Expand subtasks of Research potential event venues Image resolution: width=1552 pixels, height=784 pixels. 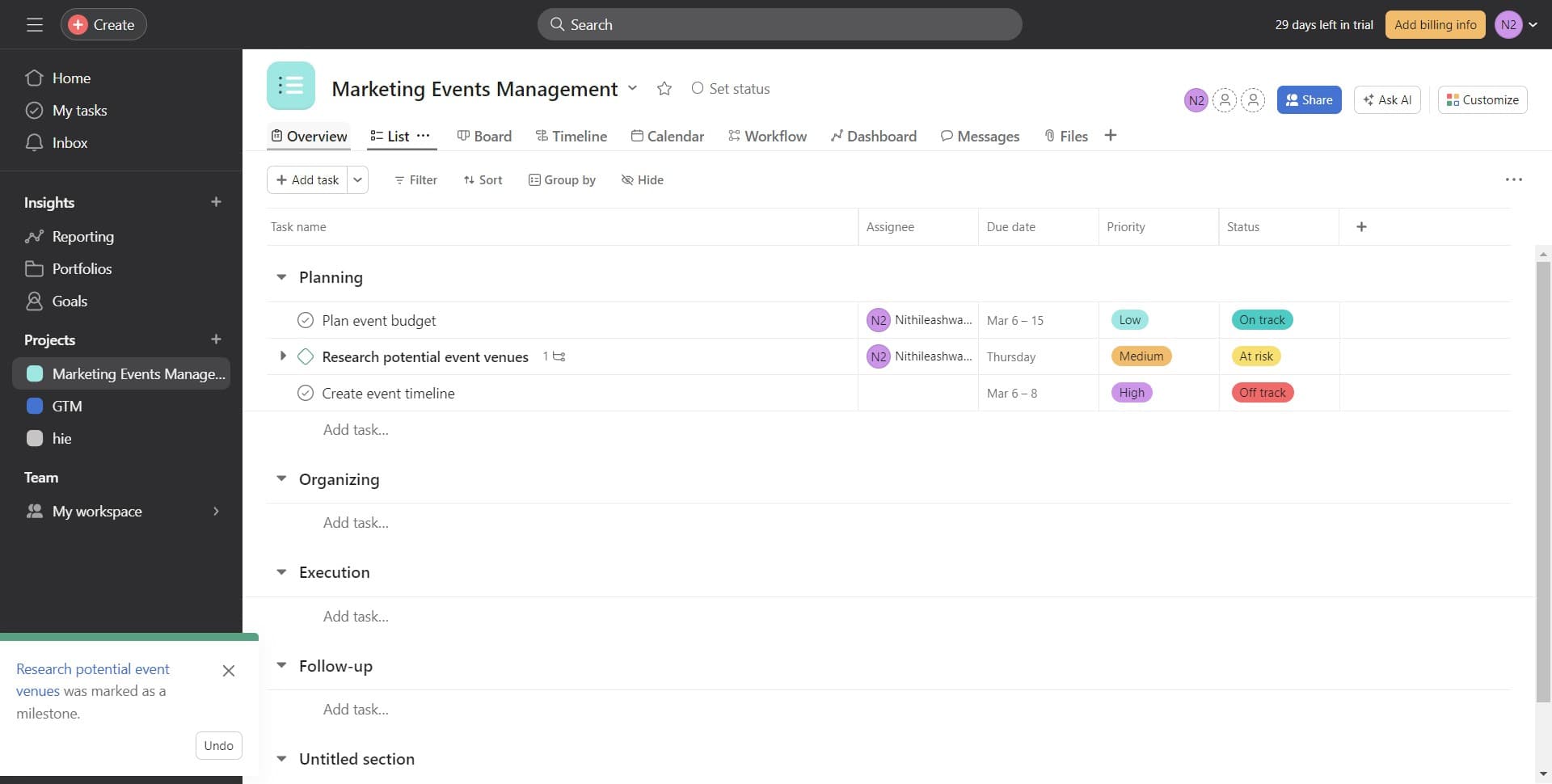282,356
